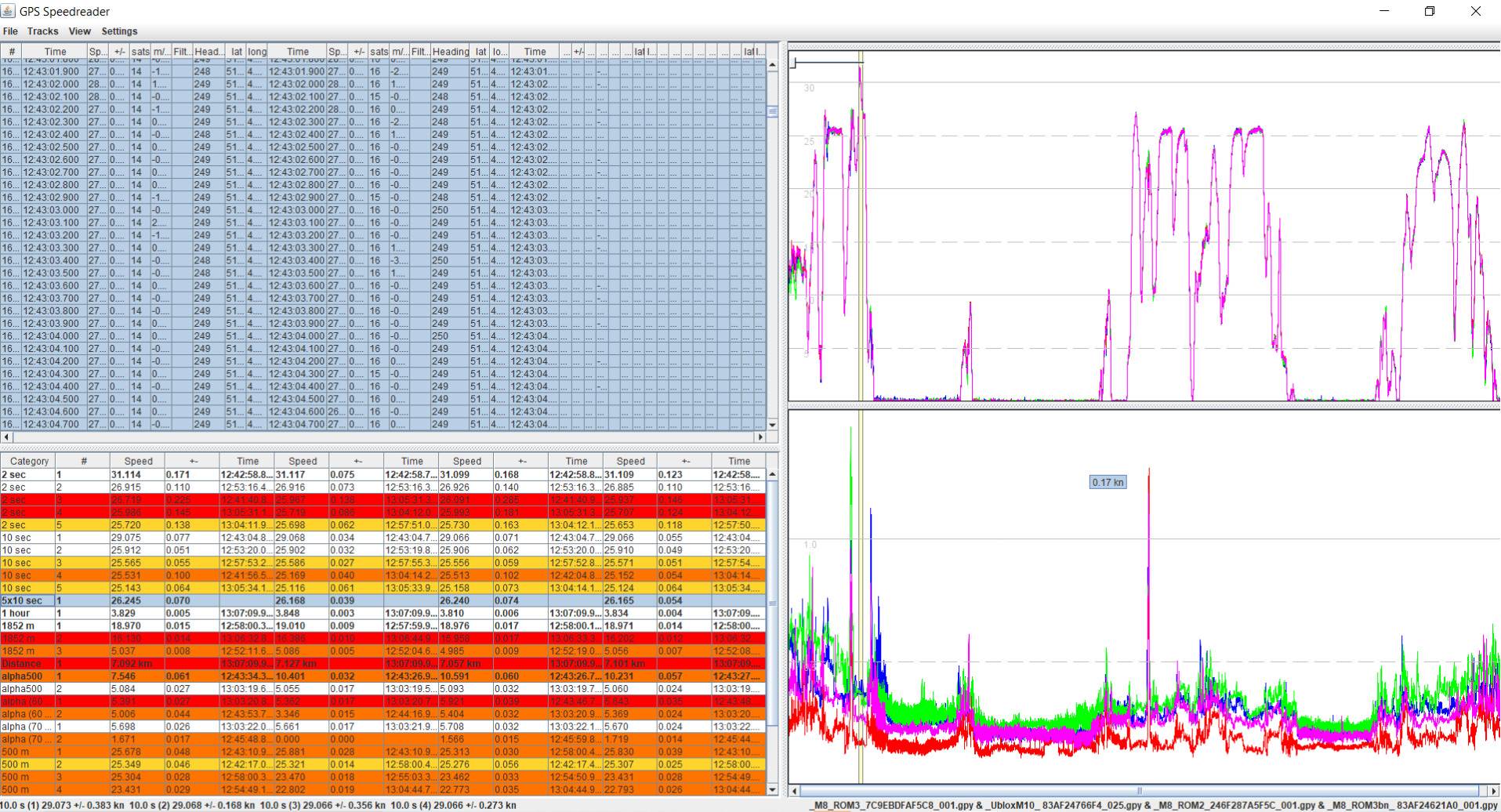This screenshot has width=1501, height=812.
Task: Click right arrow of graph horizontal scrollbar
Action: click(x=1493, y=791)
